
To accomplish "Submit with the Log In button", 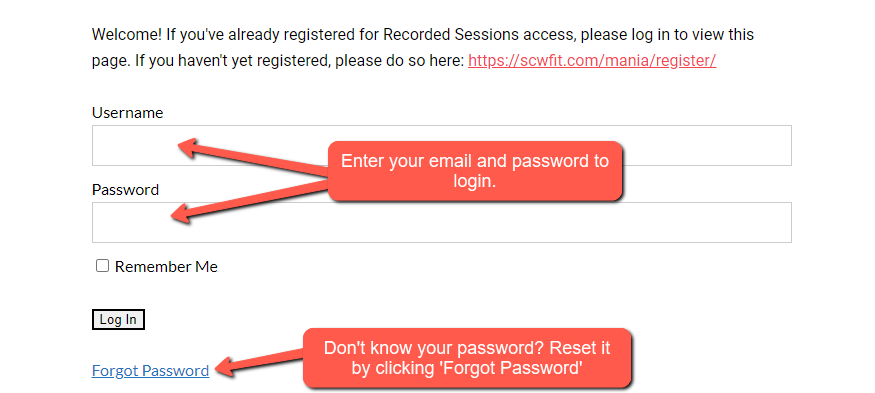I will tap(118, 319).
